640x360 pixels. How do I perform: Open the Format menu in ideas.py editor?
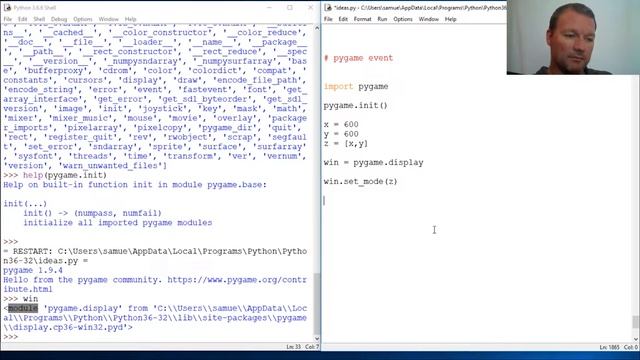tap(362, 19)
